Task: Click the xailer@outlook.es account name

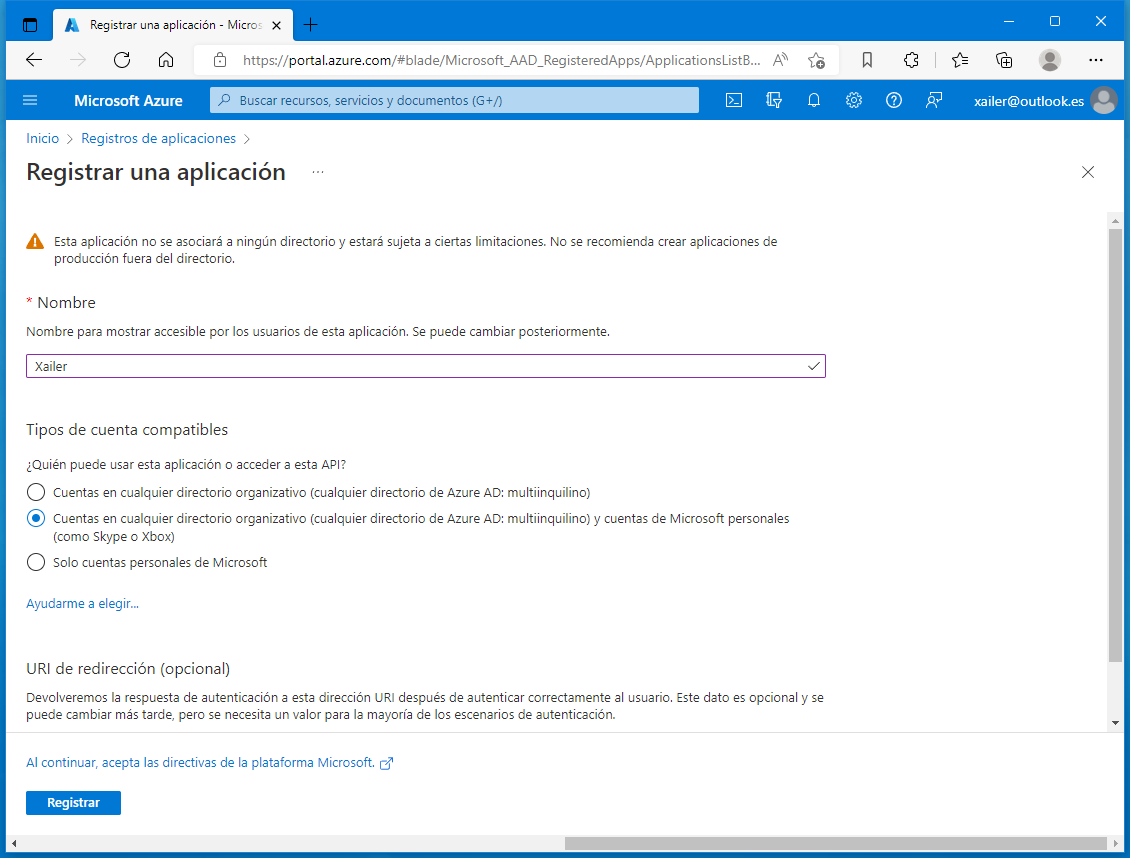Action: [x=1028, y=102]
